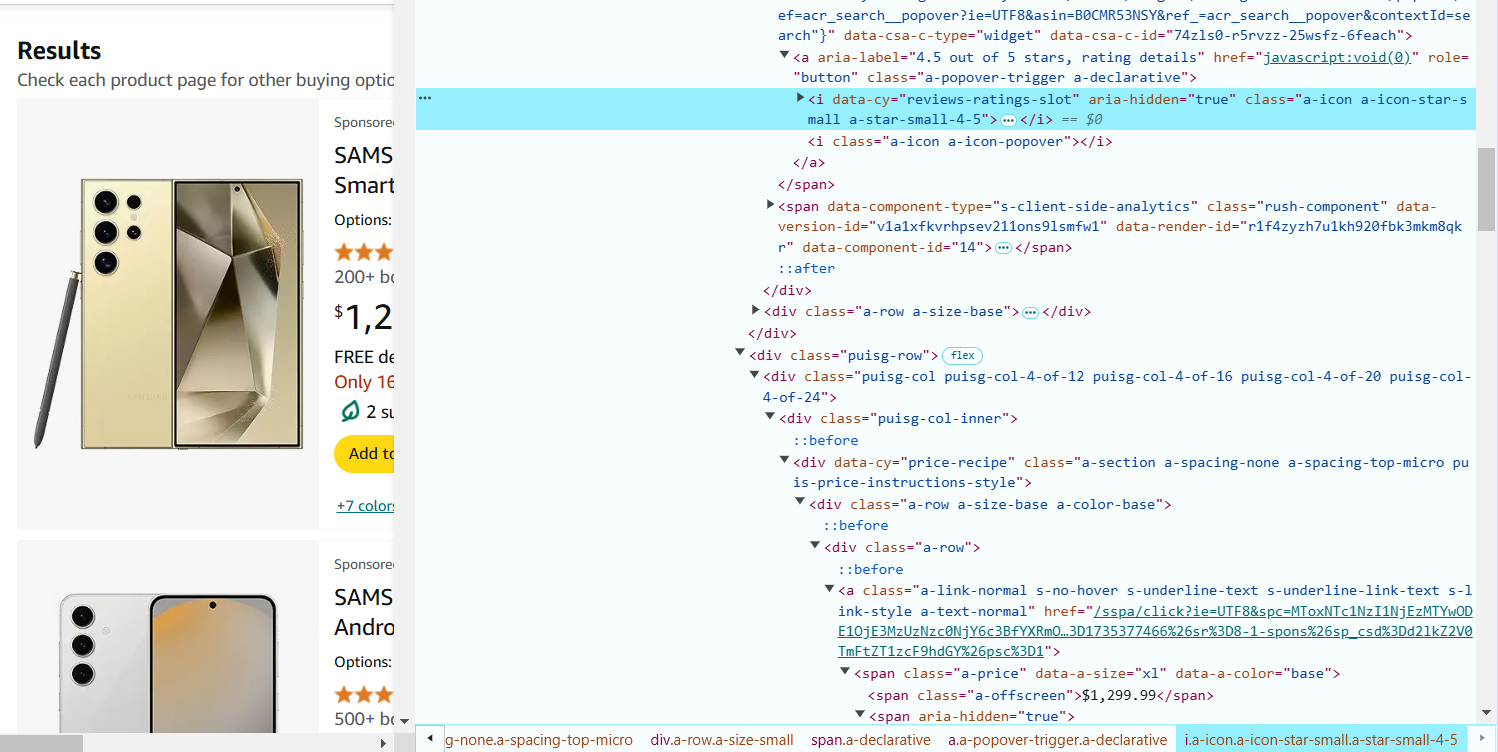The height and width of the screenshot is (752, 1498).
Task: Select breadcrumb div.a-row.a-size-small
Action: pyautogui.click(x=722, y=740)
